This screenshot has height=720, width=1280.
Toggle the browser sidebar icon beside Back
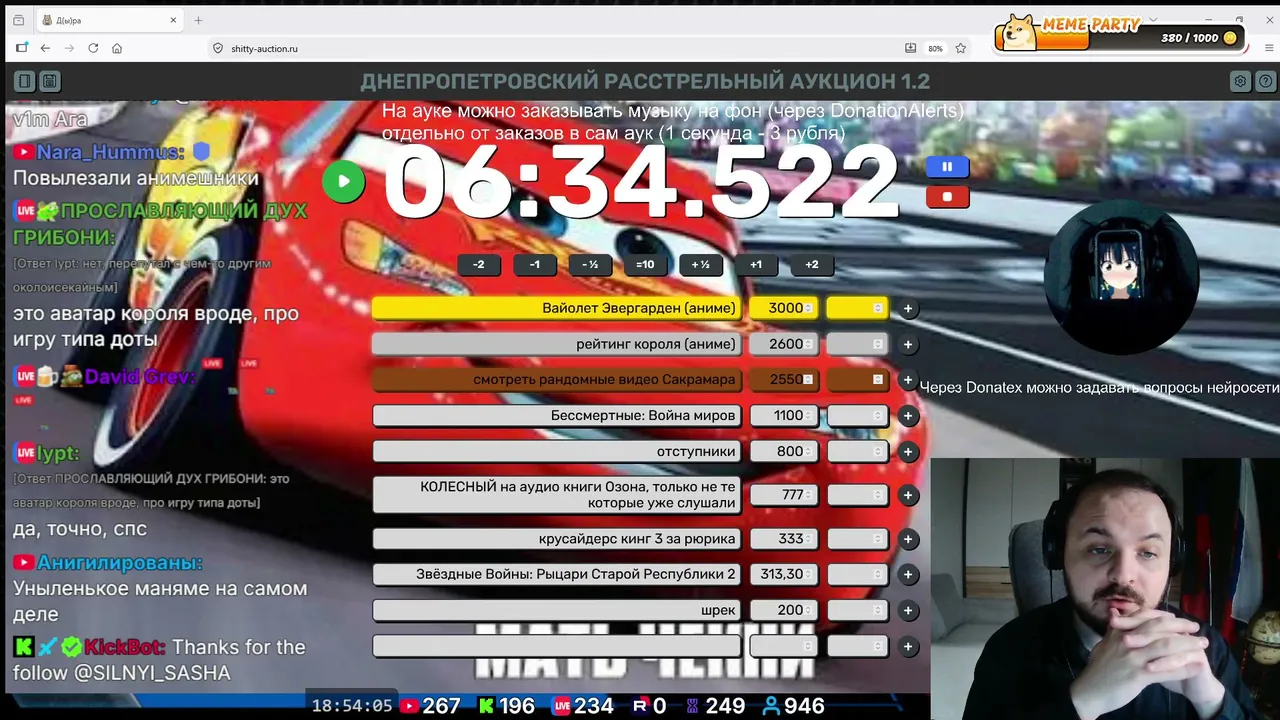(x=21, y=48)
